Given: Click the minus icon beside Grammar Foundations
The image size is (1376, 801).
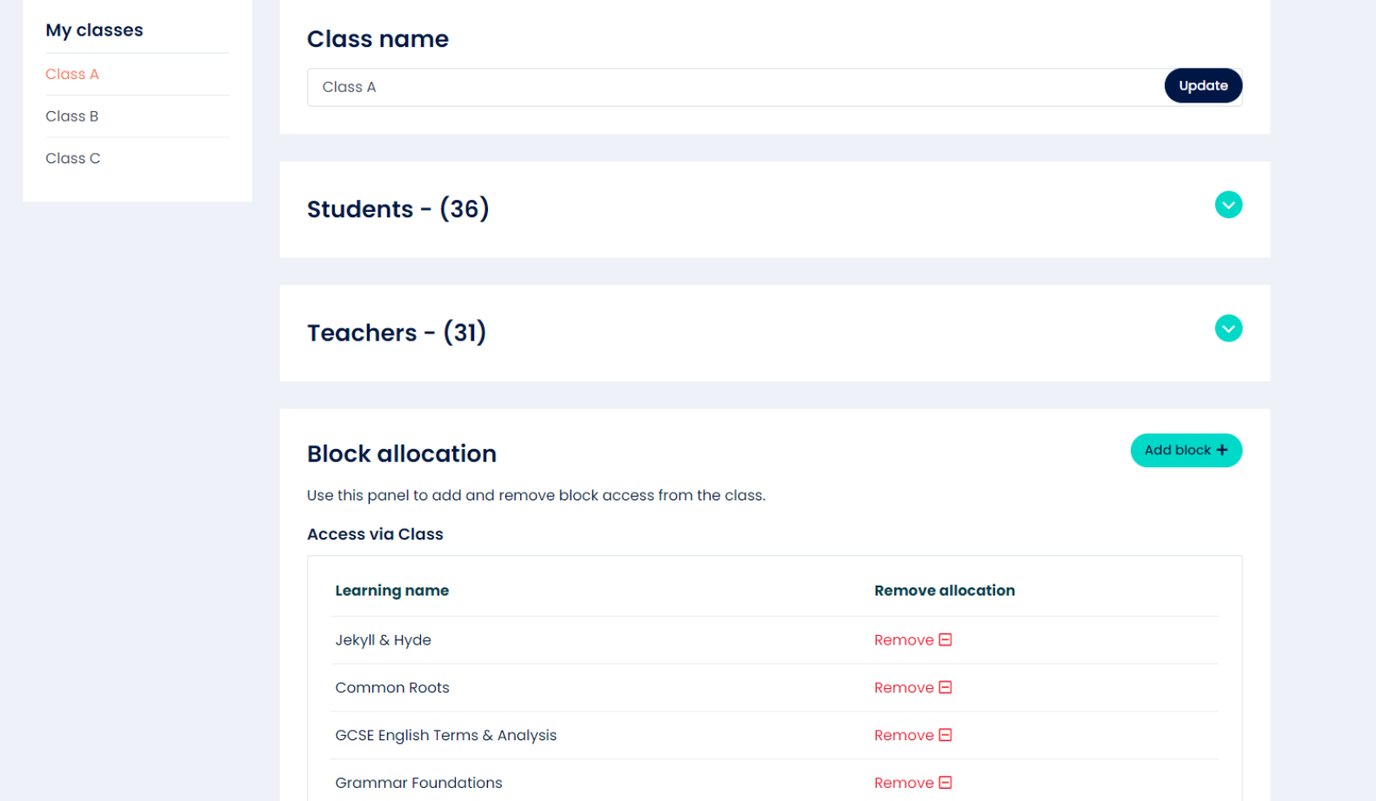Looking at the screenshot, I should tap(944, 782).
